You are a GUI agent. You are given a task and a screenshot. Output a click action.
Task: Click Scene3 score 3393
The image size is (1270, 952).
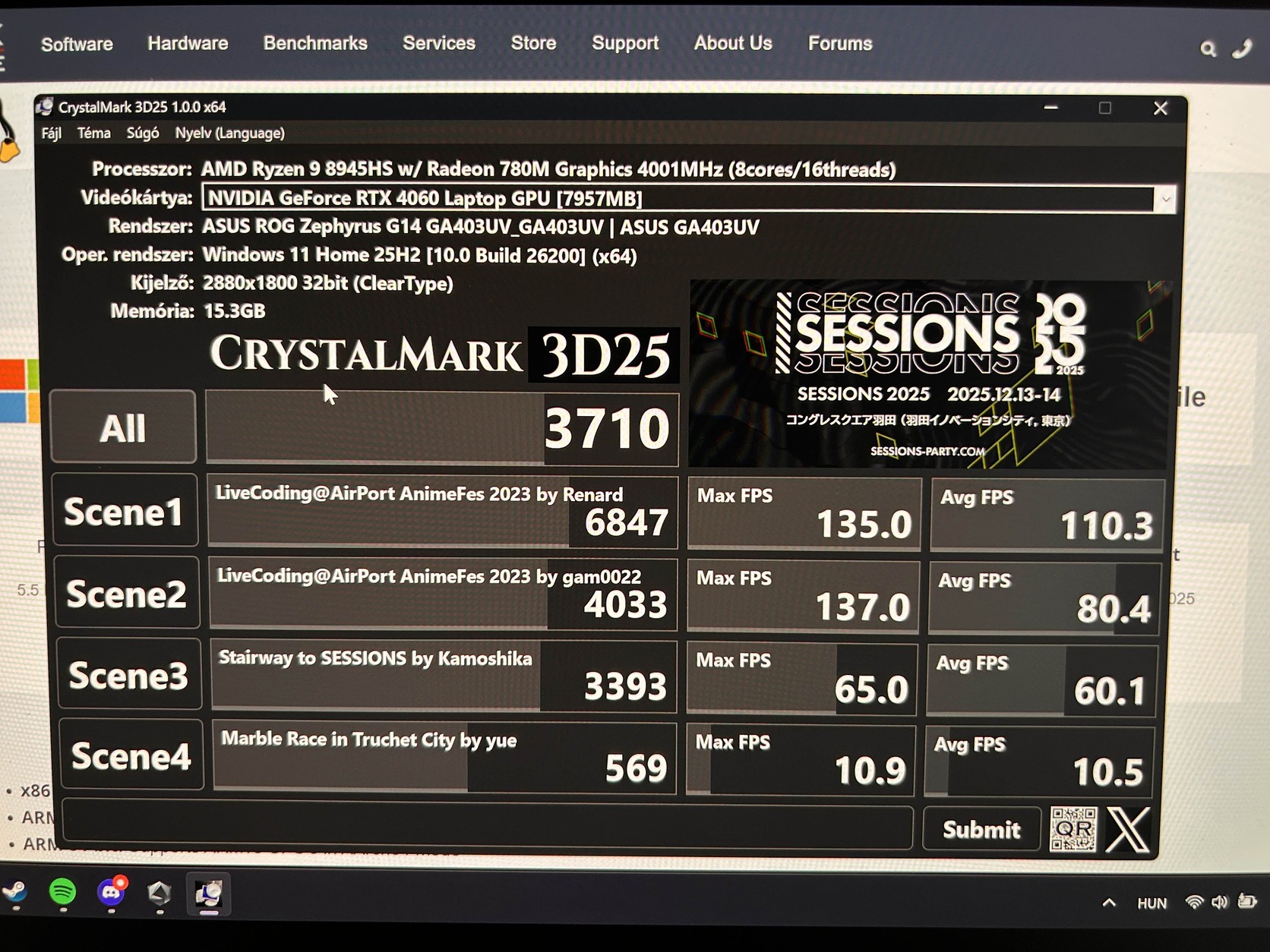click(625, 686)
